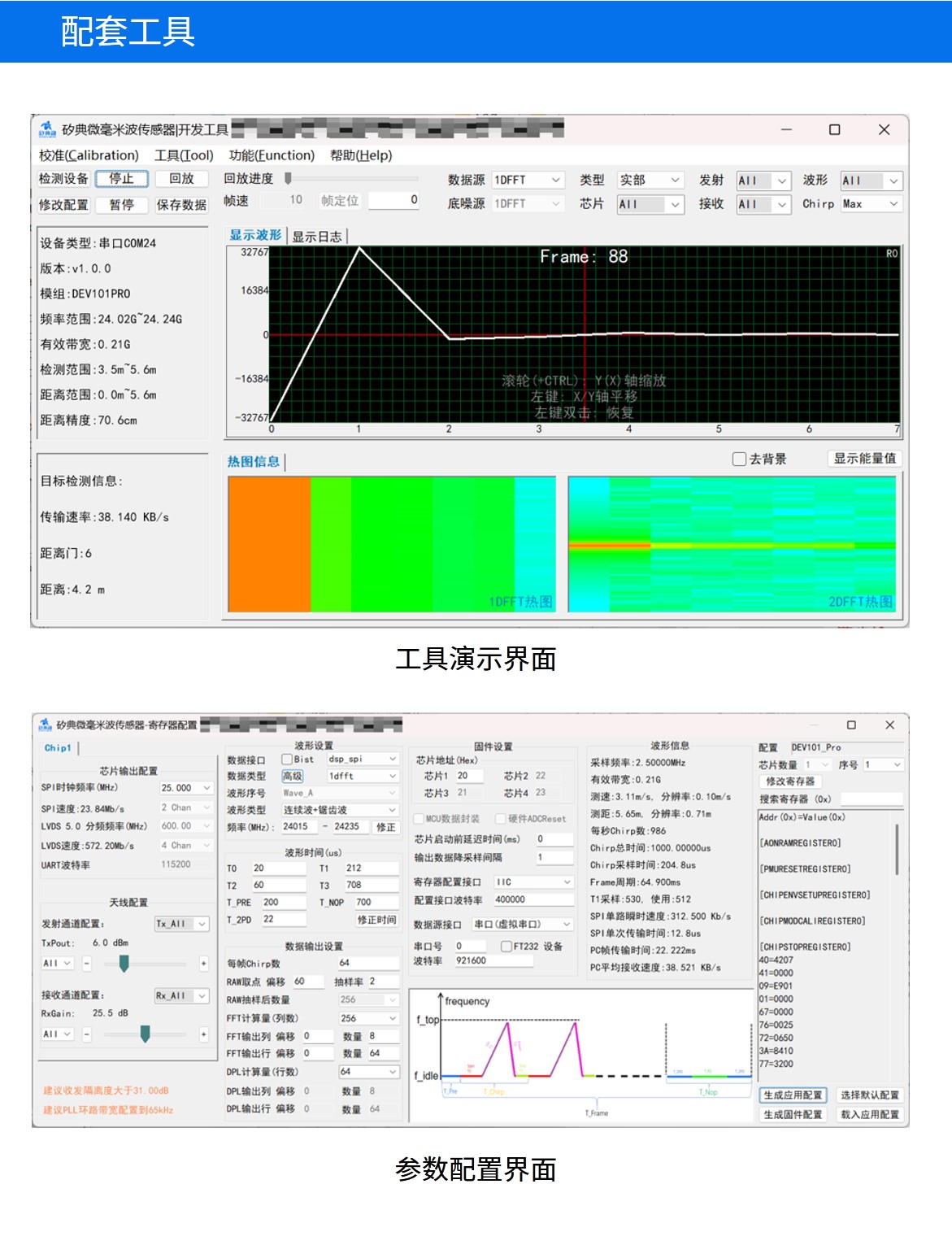The width and height of the screenshot is (952, 1245).
Task: Check the FT232 设备 checkbox
Action: [x=506, y=947]
